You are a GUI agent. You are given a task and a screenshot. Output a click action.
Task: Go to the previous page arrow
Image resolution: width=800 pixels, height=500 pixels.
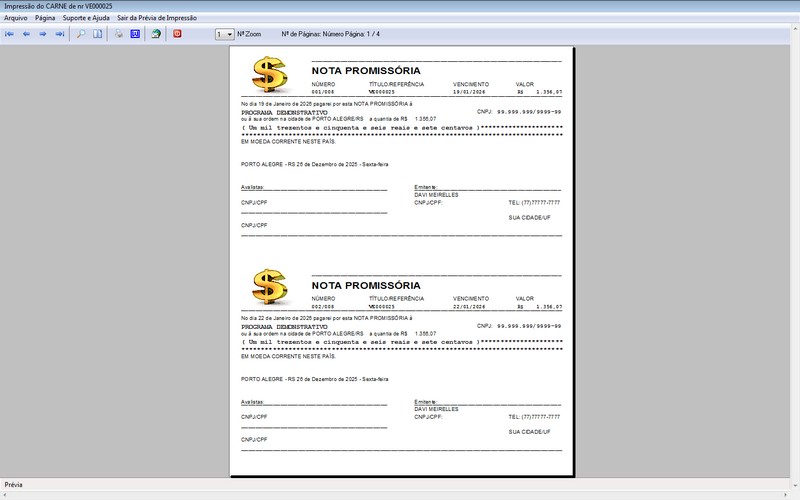(27, 34)
